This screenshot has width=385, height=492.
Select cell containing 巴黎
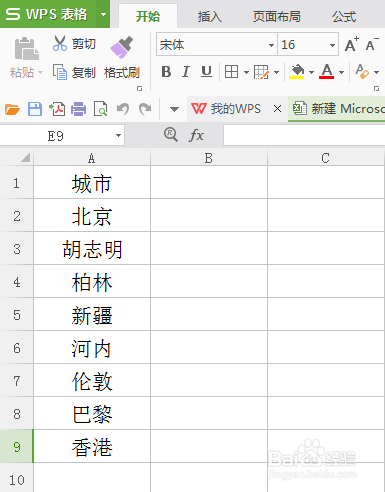point(92,414)
